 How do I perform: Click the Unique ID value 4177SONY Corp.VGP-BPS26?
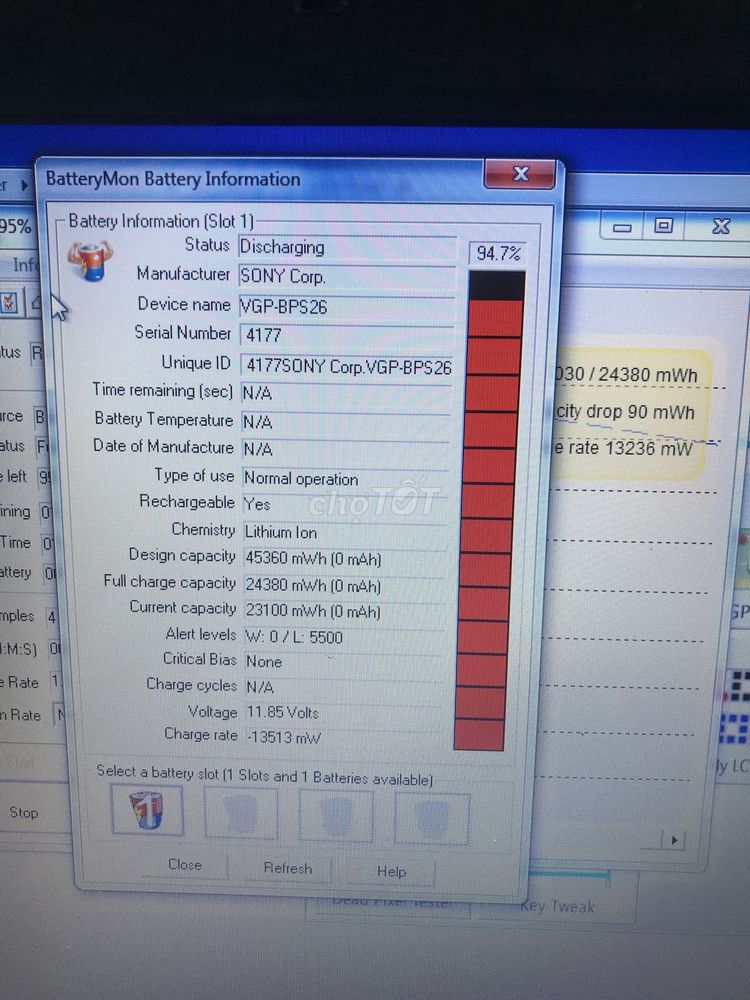click(347, 366)
